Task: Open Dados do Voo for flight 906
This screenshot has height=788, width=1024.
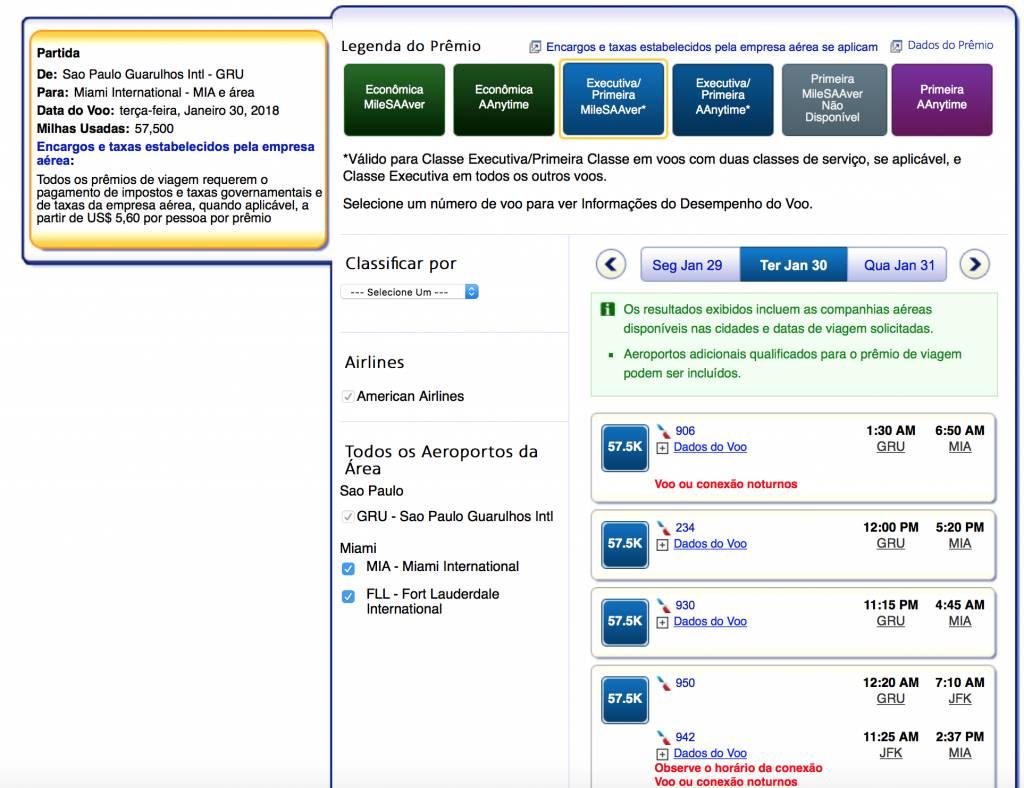Action: pyautogui.click(x=710, y=447)
